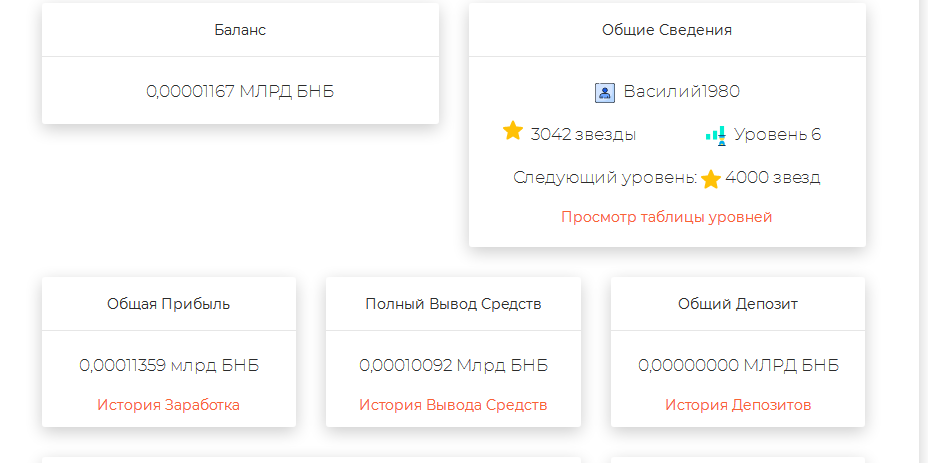Image resolution: width=928 pixels, height=463 pixels.
Task: Click the gold star next to 3042 звезды
Action: 513,131
